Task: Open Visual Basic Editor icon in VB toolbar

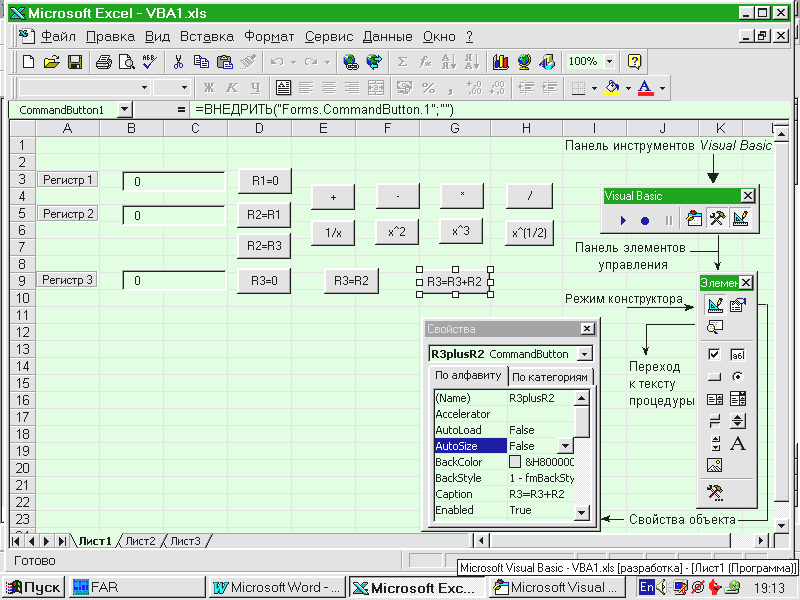Action: click(x=694, y=219)
